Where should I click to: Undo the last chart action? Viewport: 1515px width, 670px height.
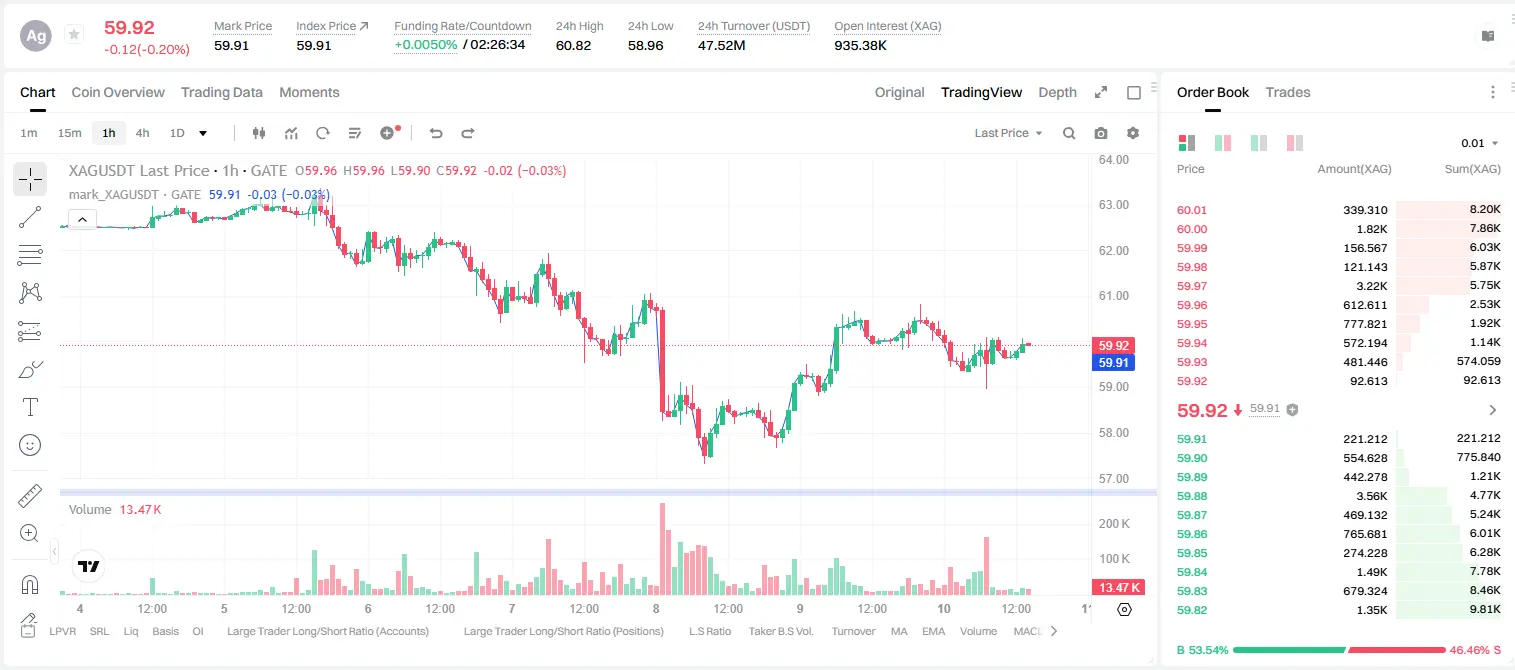(436, 133)
